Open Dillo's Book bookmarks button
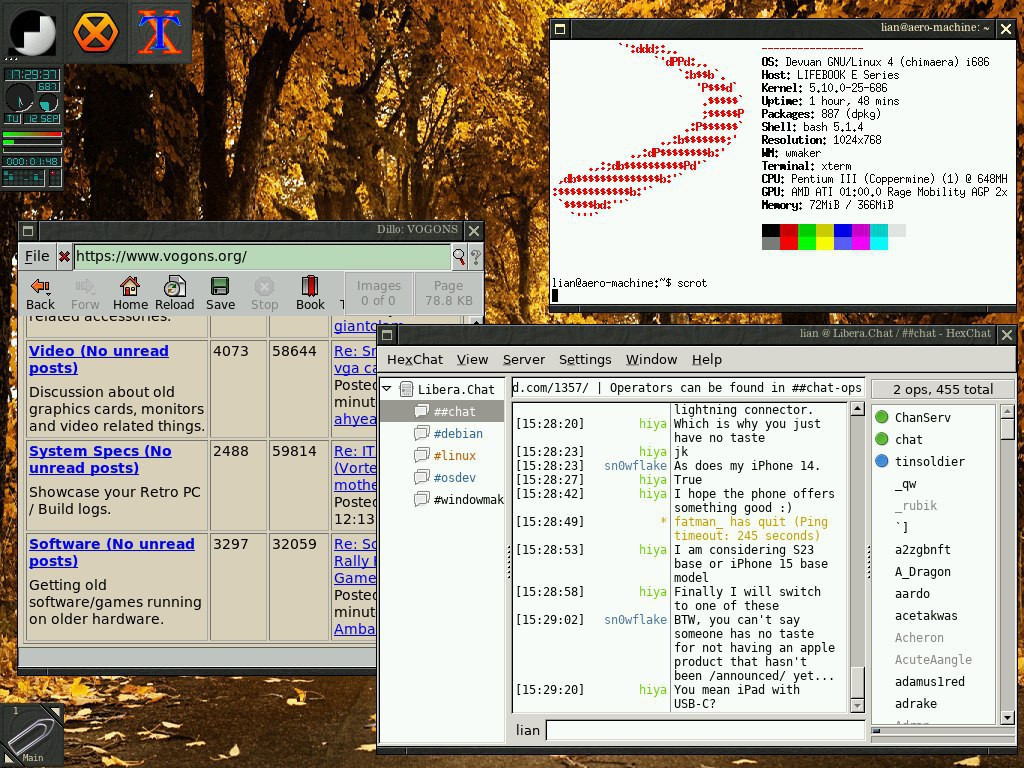Viewport: 1024px width, 768px height. click(310, 293)
